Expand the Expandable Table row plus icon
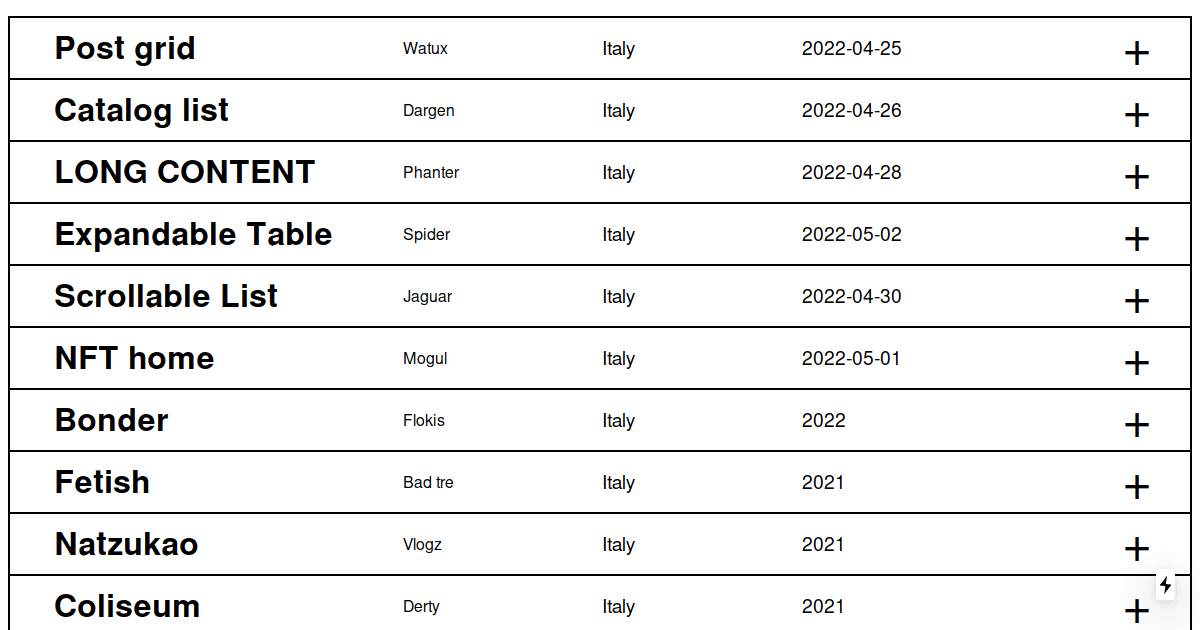The width and height of the screenshot is (1200, 630). (x=1136, y=239)
